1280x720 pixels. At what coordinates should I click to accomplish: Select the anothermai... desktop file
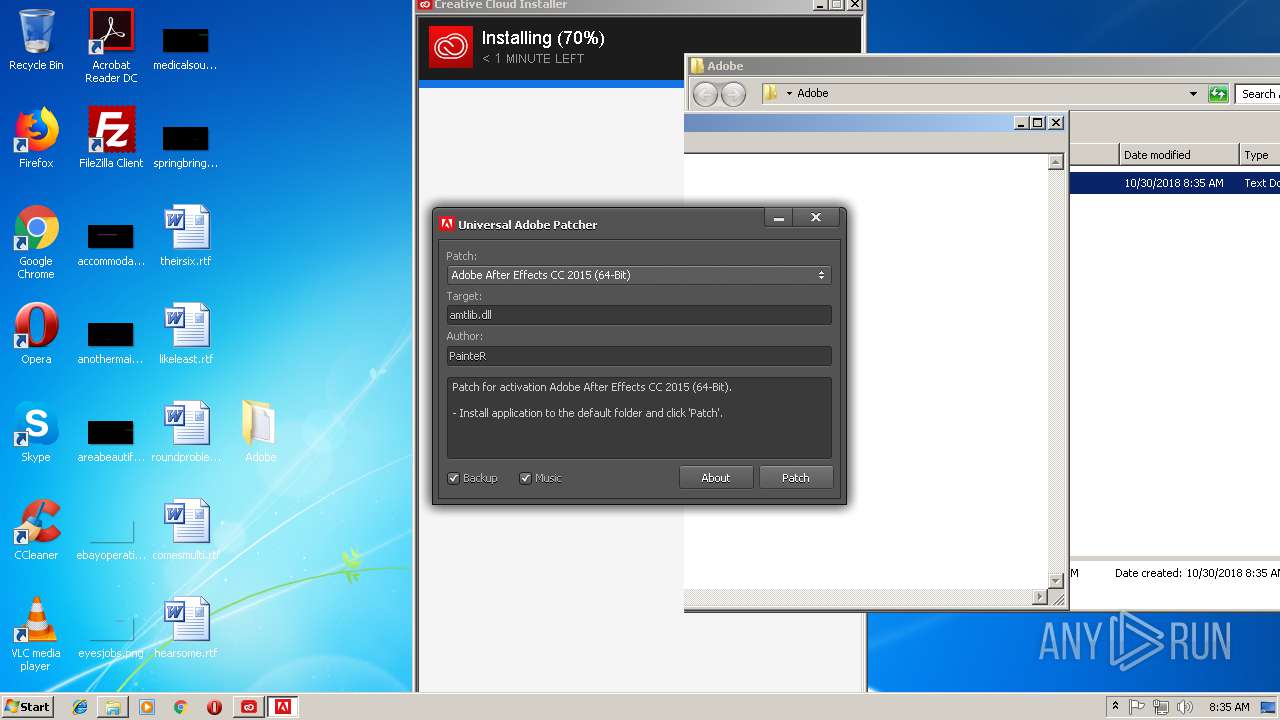point(111,340)
